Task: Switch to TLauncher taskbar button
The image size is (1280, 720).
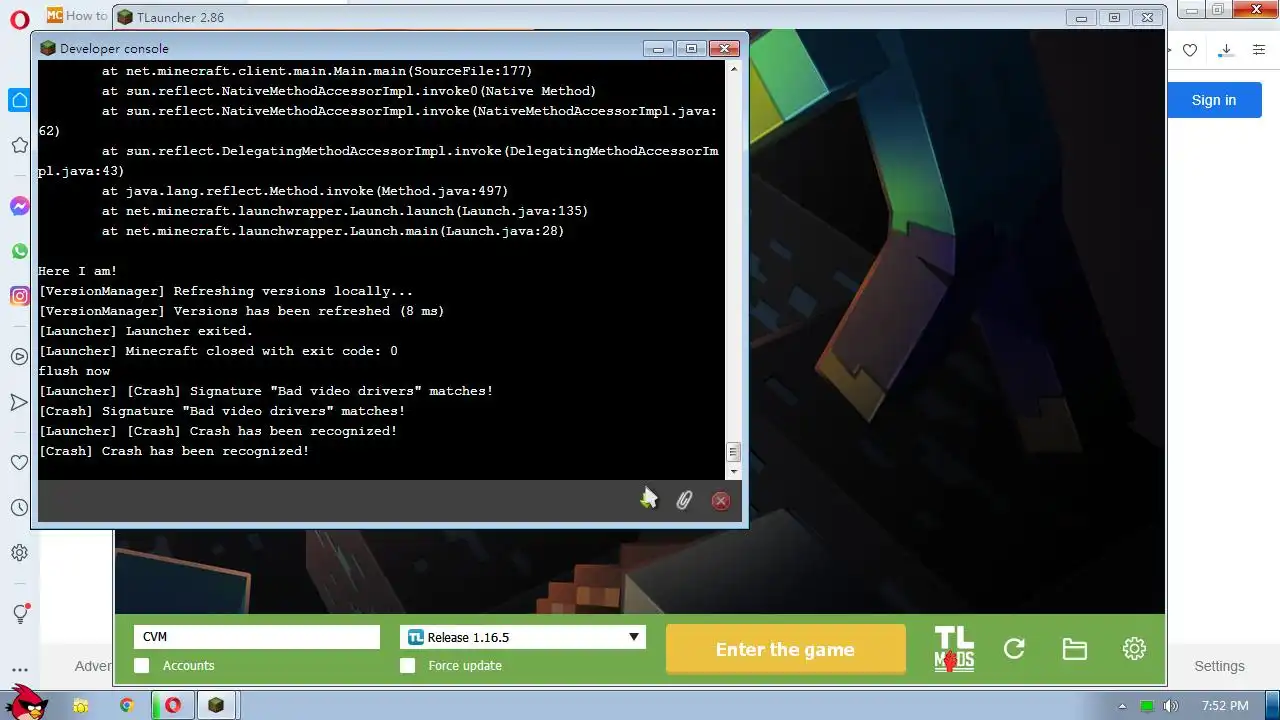Action: [x=216, y=705]
